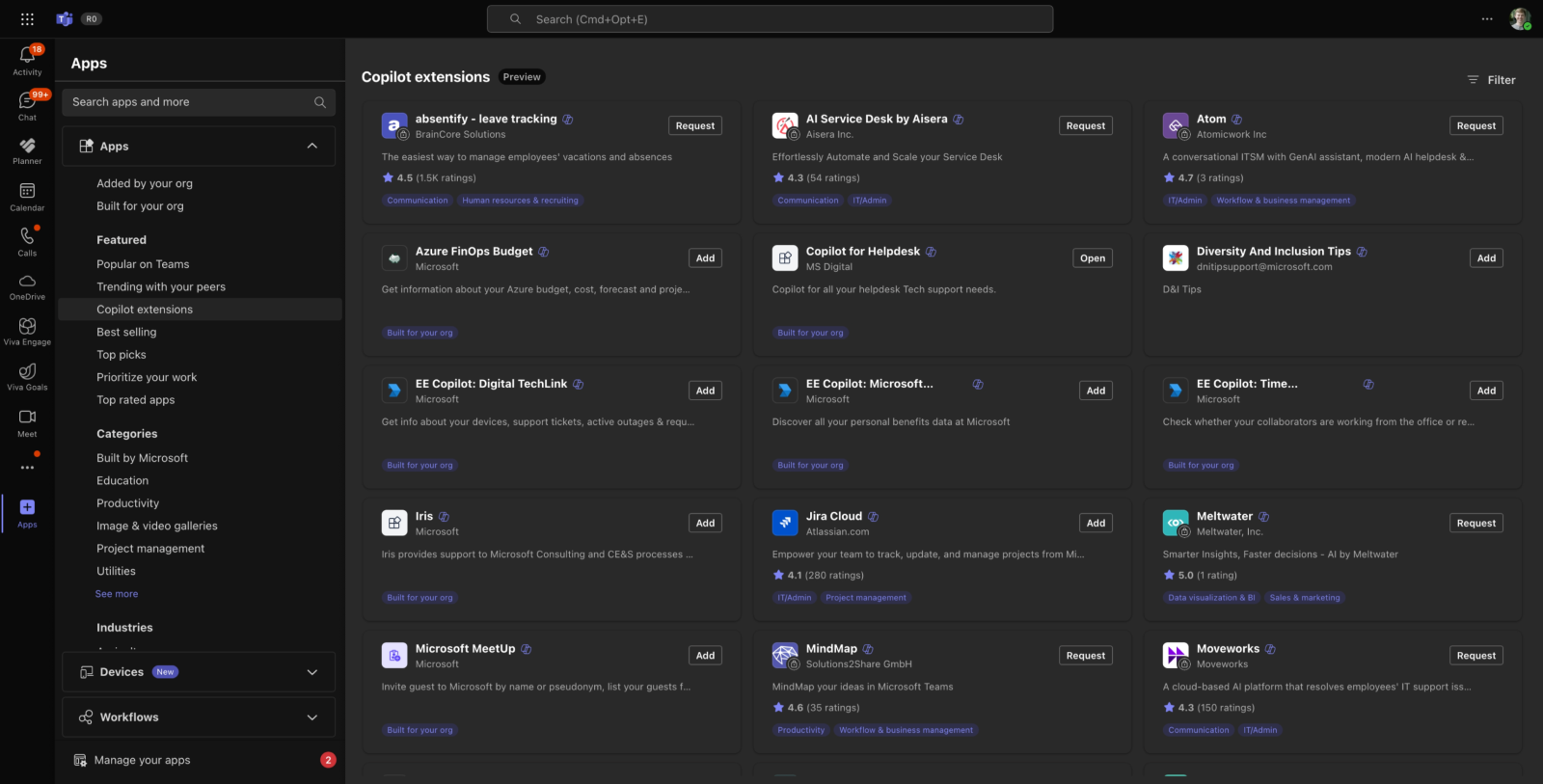This screenshot has height=784, width=1543.
Task: Collapse the Apps section chevron
Action: coord(311,146)
